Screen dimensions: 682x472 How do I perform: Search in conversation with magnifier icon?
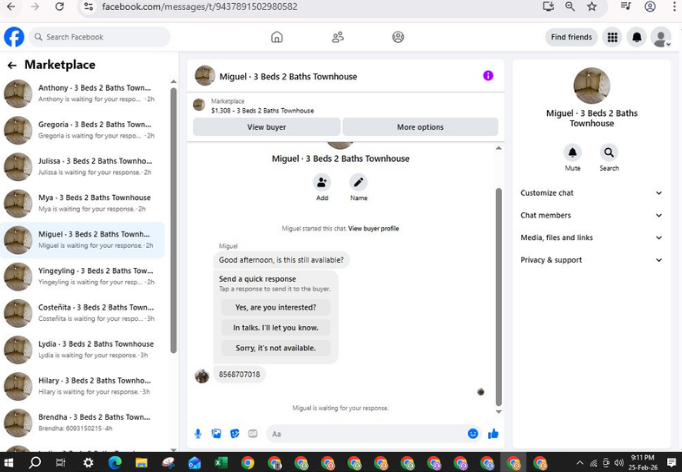(609, 153)
